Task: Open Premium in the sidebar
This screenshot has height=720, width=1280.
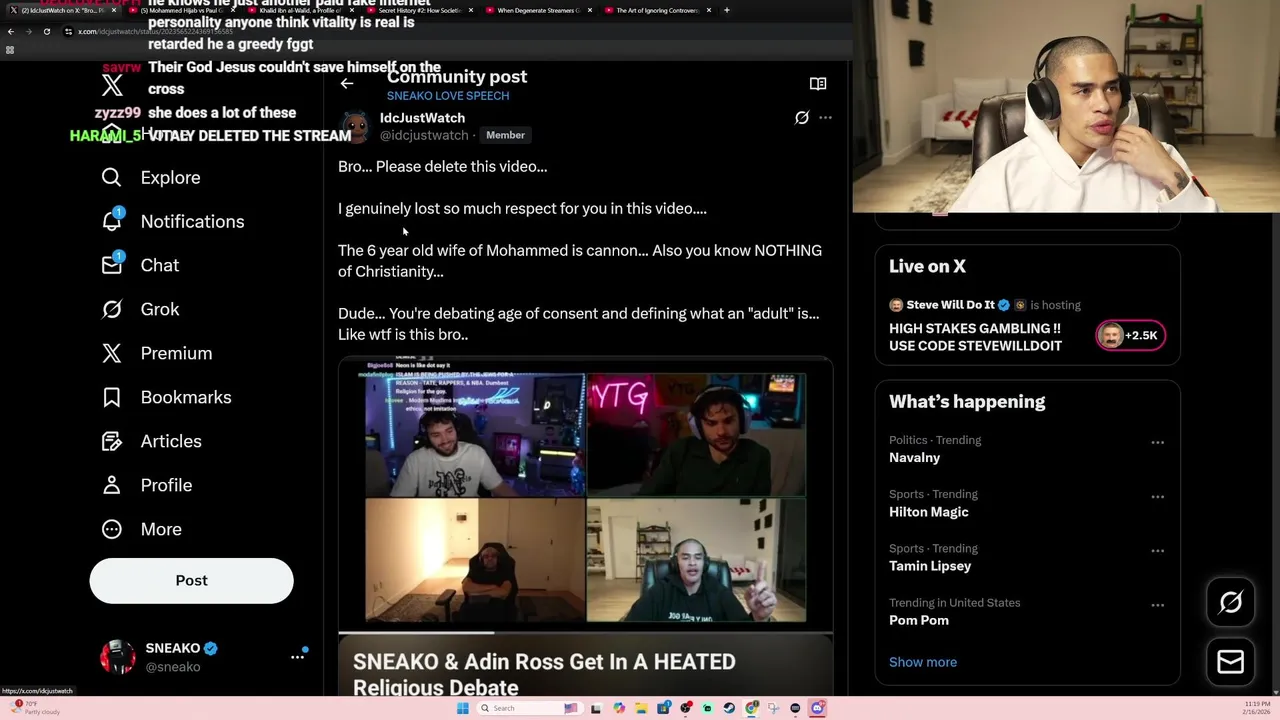Action: pyautogui.click(x=157, y=353)
